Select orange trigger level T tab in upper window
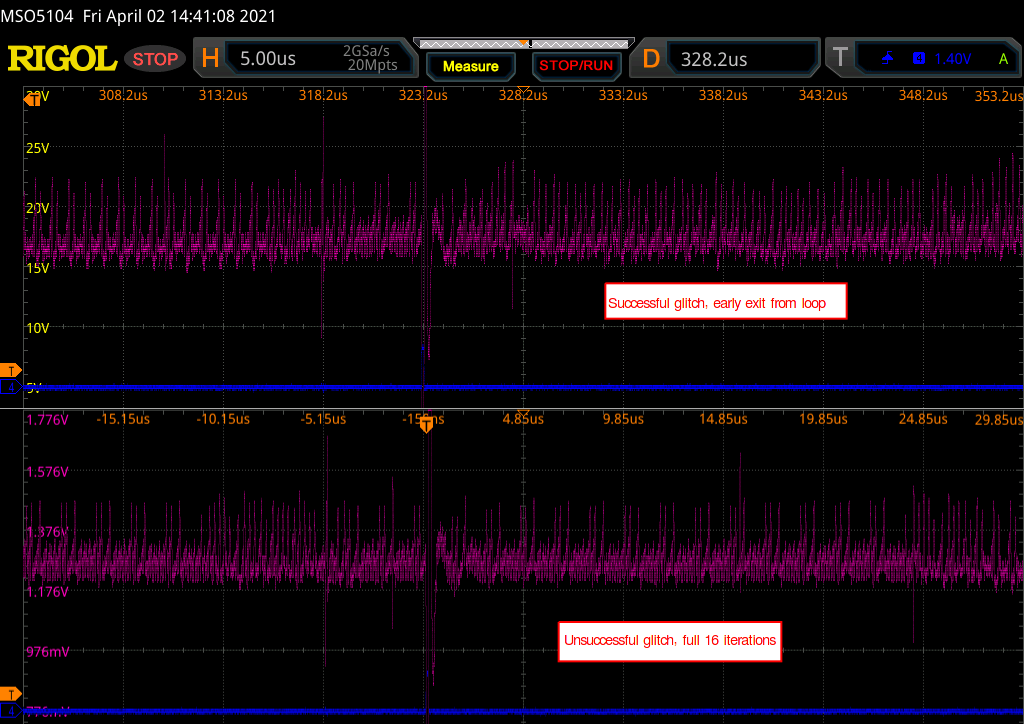 point(11,370)
